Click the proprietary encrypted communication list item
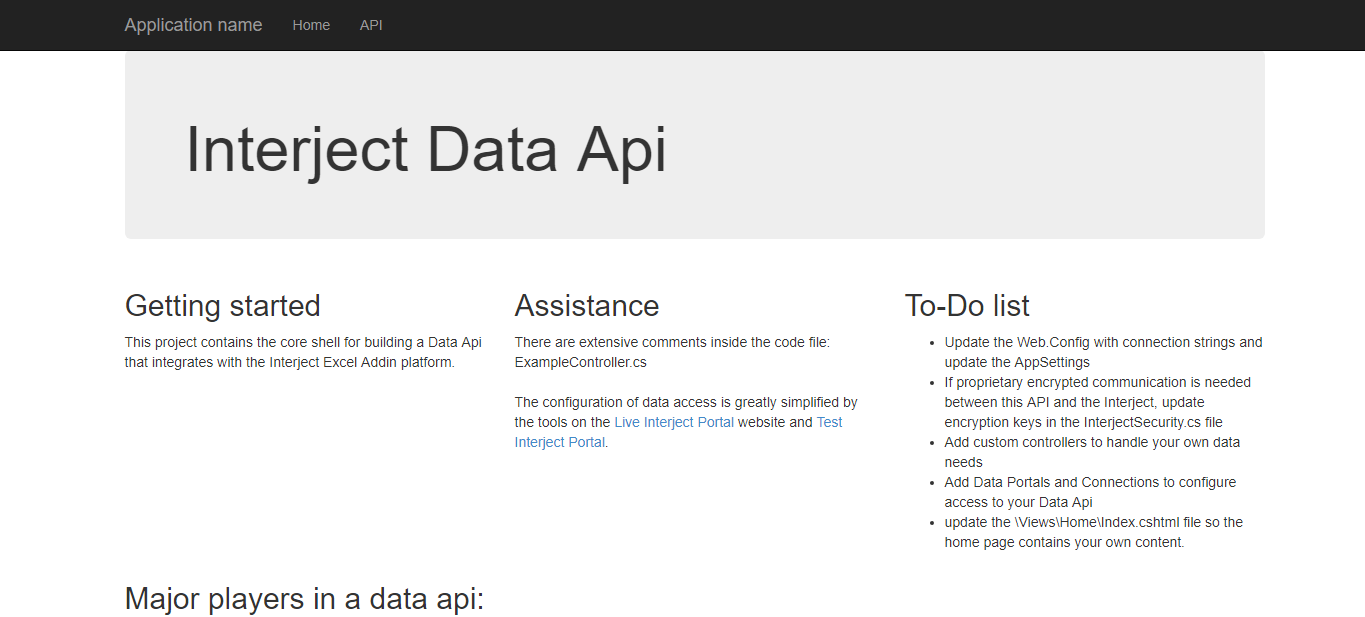This screenshot has height=617, width=1365. click(x=1097, y=402)
